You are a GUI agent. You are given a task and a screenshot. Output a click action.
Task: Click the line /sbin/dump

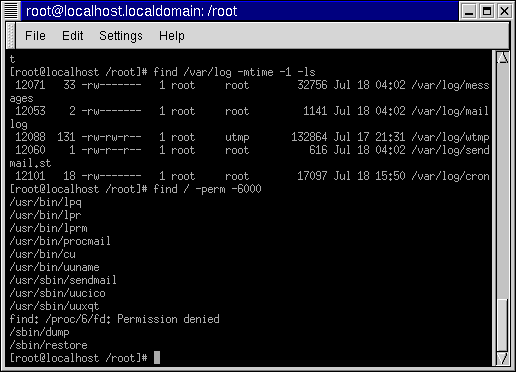click(x=39, y=332)
